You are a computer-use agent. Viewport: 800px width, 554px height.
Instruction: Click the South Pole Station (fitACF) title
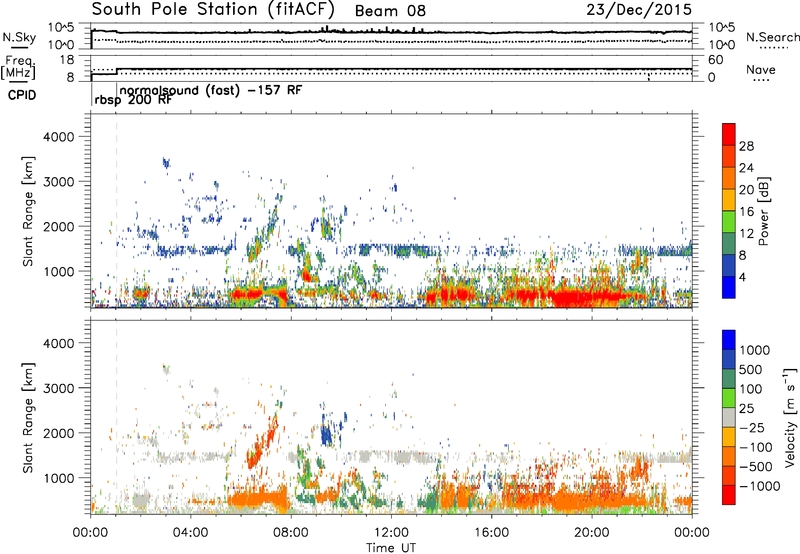[x=213, y=10]
